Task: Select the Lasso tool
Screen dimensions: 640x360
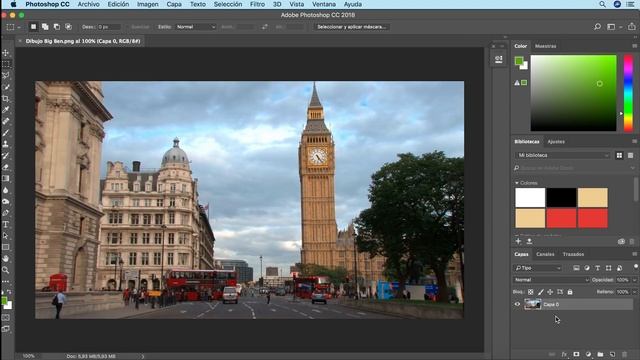Action: click(6, 76)
